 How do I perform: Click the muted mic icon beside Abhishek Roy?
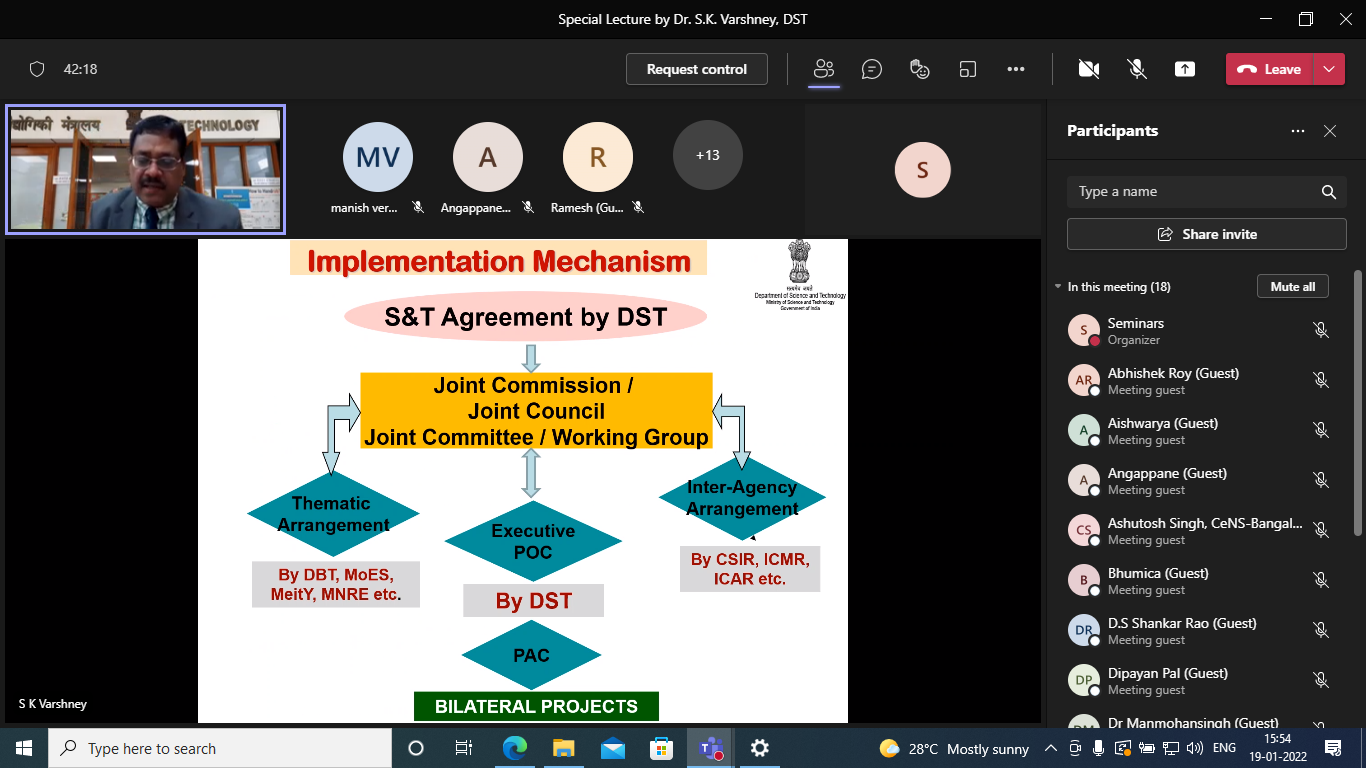[x=1321, y=380]
